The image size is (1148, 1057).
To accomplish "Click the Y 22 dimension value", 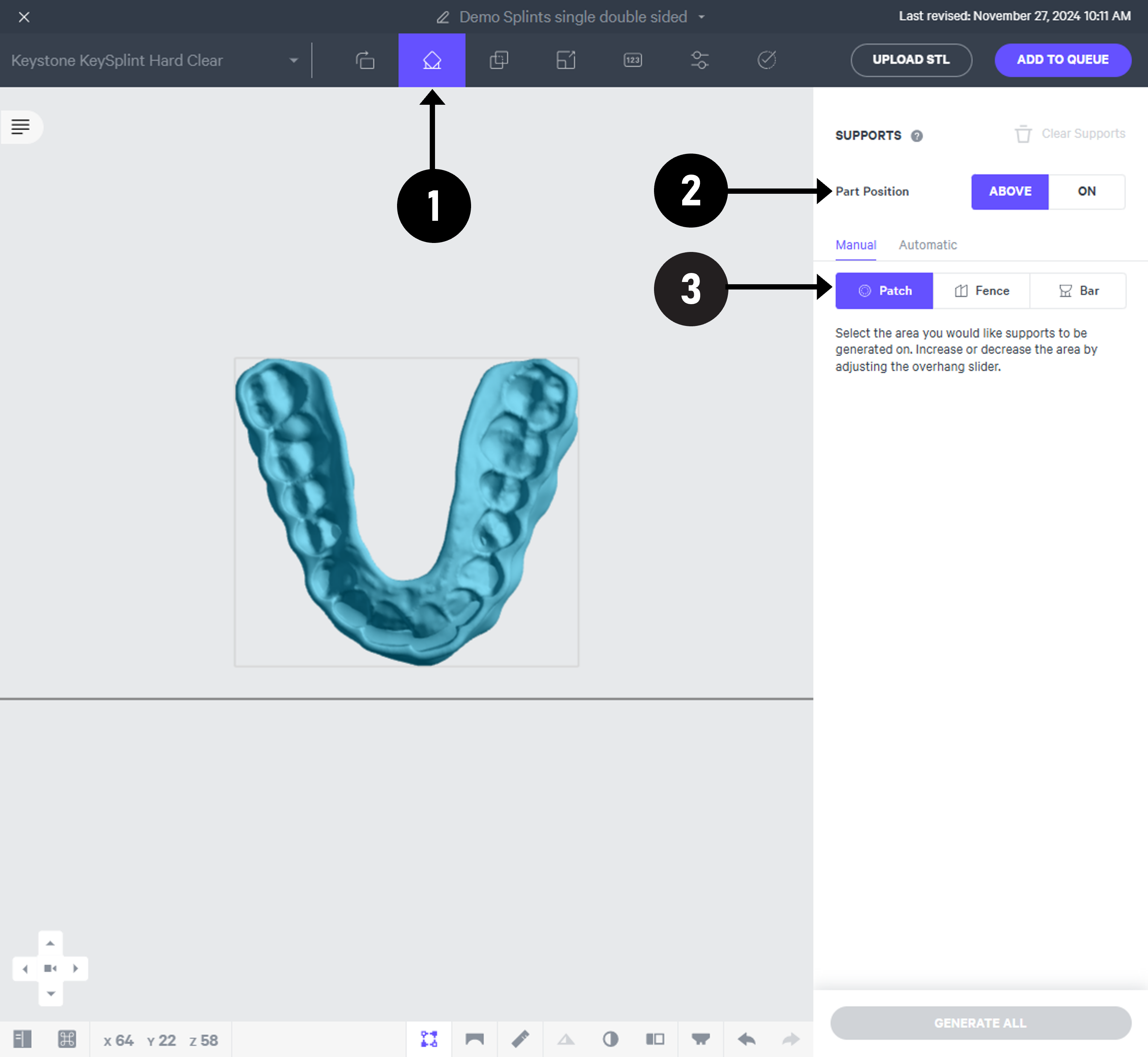I will tap(162, 1040).
